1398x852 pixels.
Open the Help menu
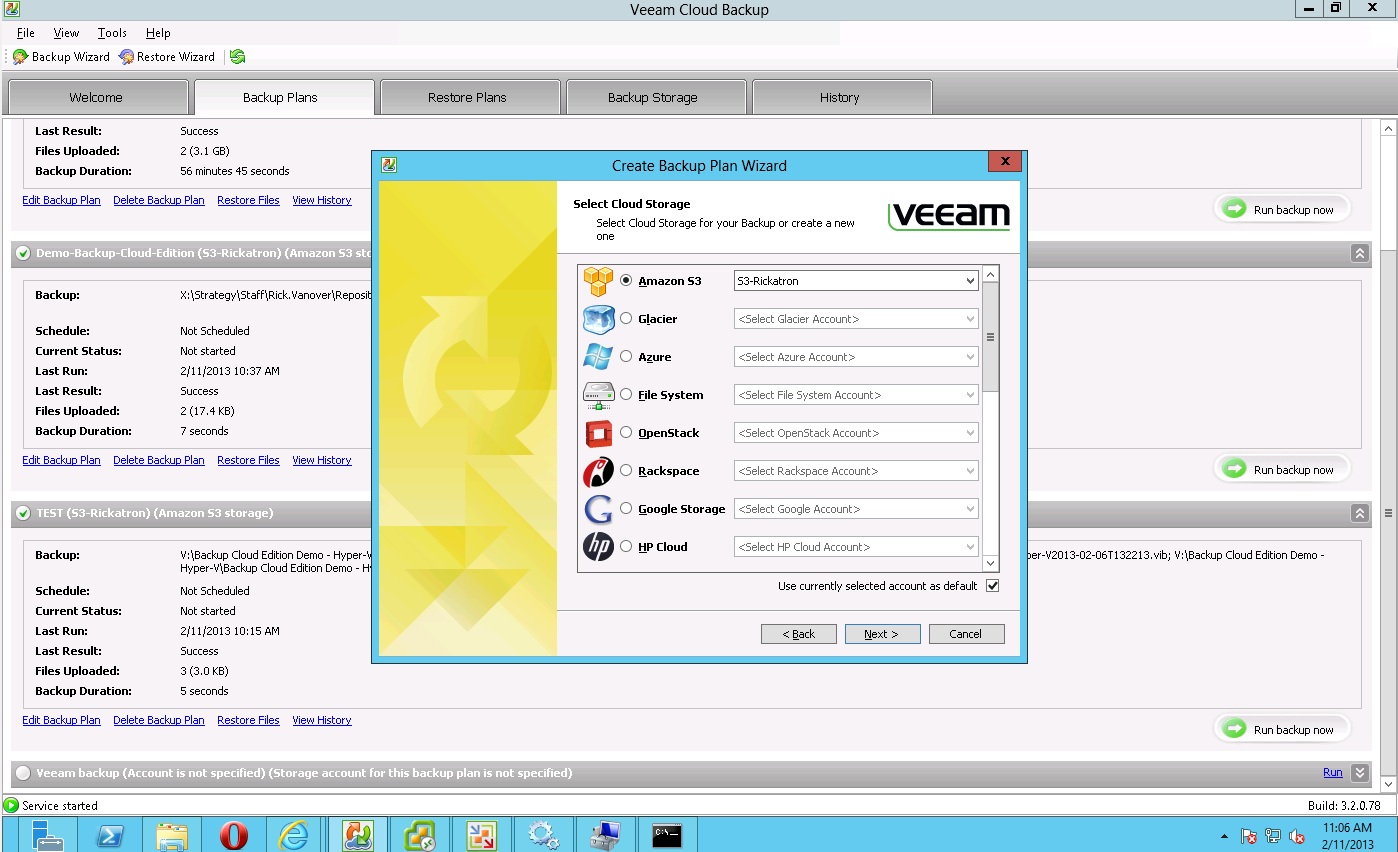click(x=158, y=33)
